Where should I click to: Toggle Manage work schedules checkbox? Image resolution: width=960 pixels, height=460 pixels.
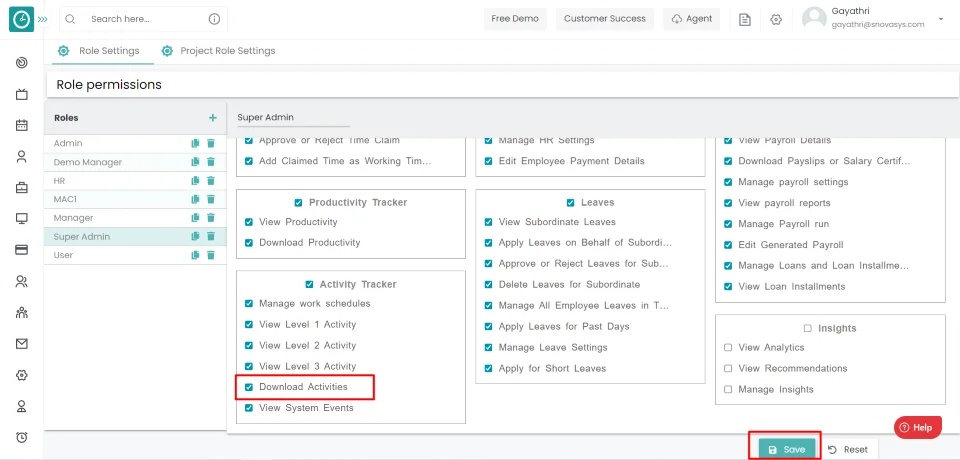click(249, 304)
